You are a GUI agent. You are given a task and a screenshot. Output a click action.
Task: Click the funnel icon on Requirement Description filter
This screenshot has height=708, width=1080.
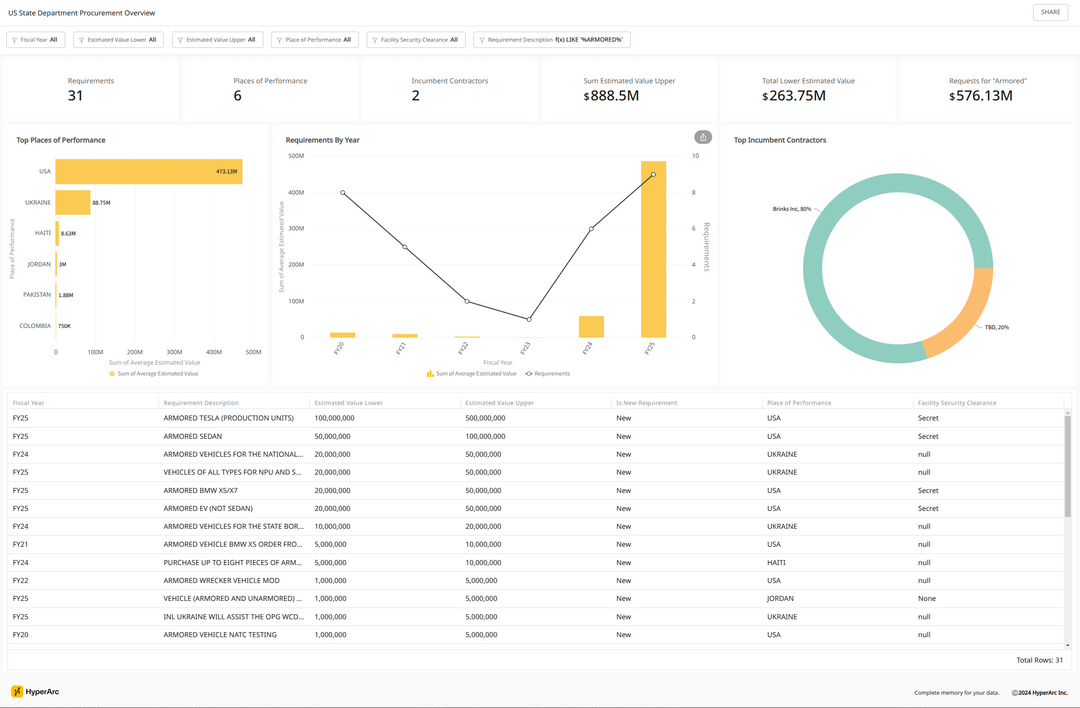[482, 40]
